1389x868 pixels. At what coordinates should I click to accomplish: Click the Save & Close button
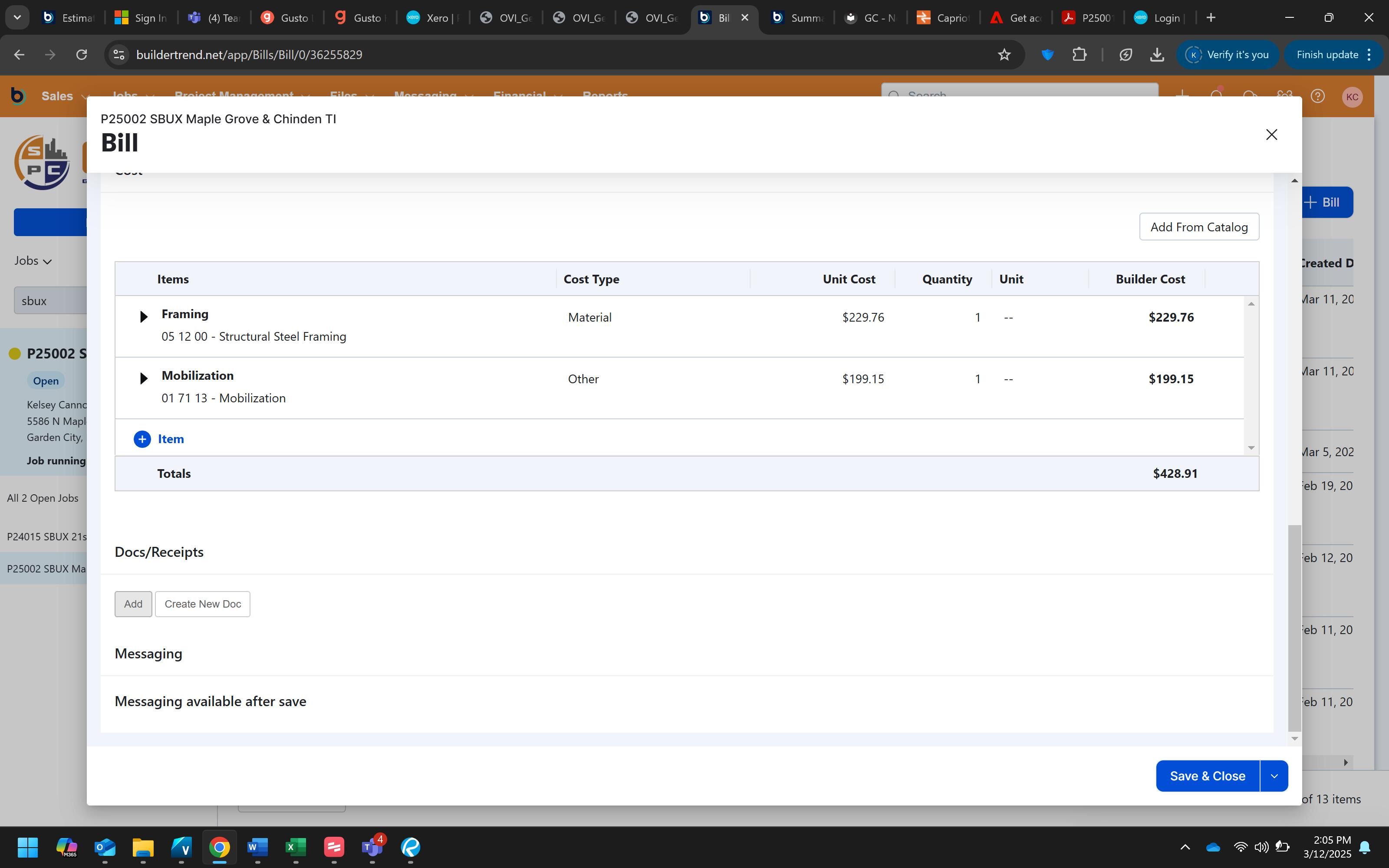point(1207,776)
